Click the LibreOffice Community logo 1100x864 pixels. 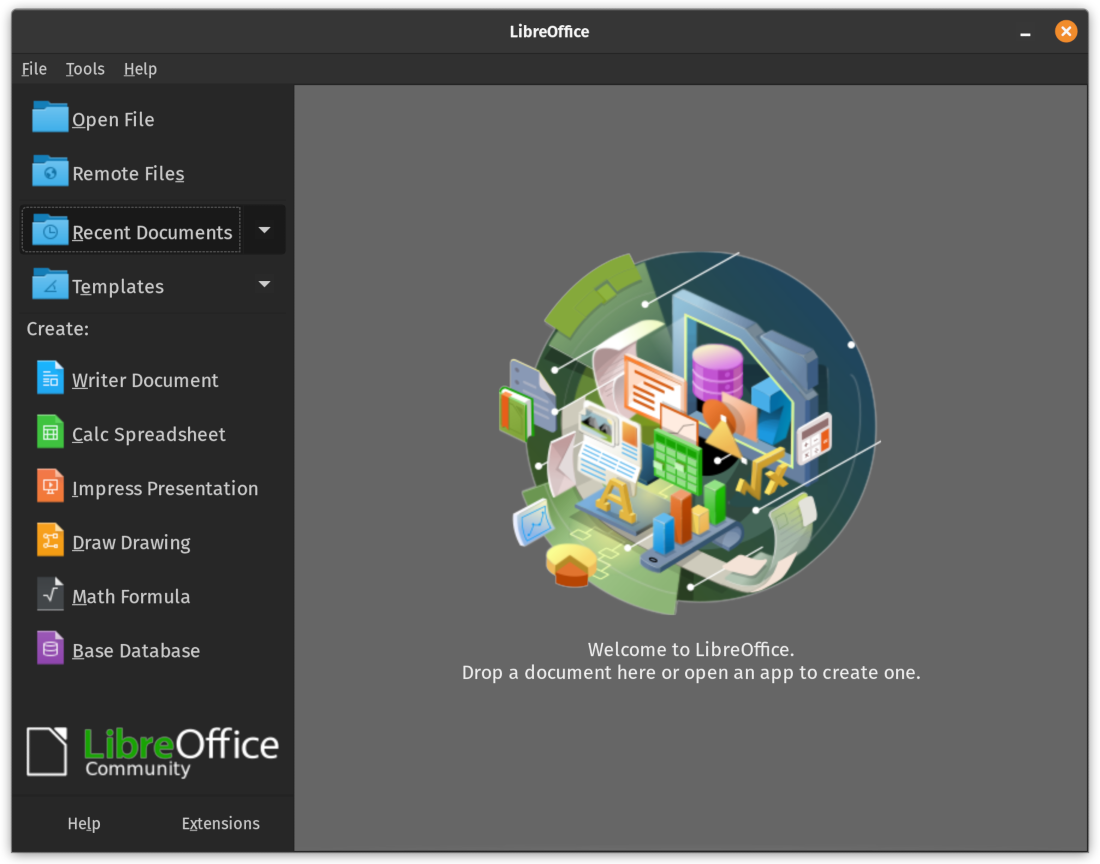click(152, 750)
